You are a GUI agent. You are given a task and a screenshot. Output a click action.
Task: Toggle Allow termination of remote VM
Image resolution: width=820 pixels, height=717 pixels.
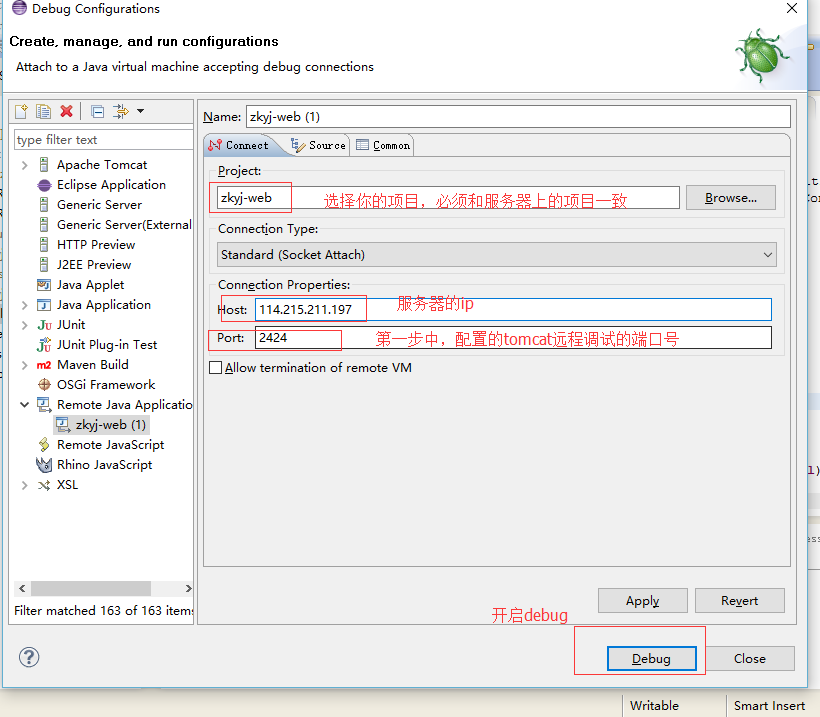click(215, 368)
